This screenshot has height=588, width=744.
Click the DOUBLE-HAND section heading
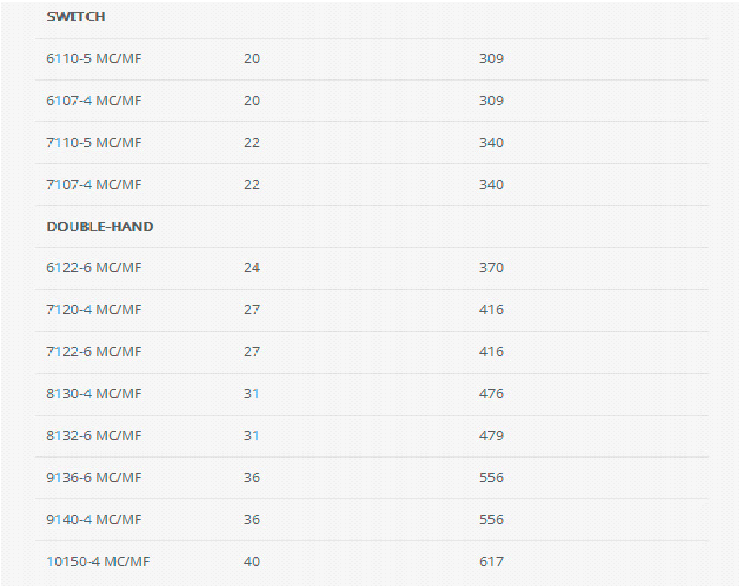tap(100, 227)
